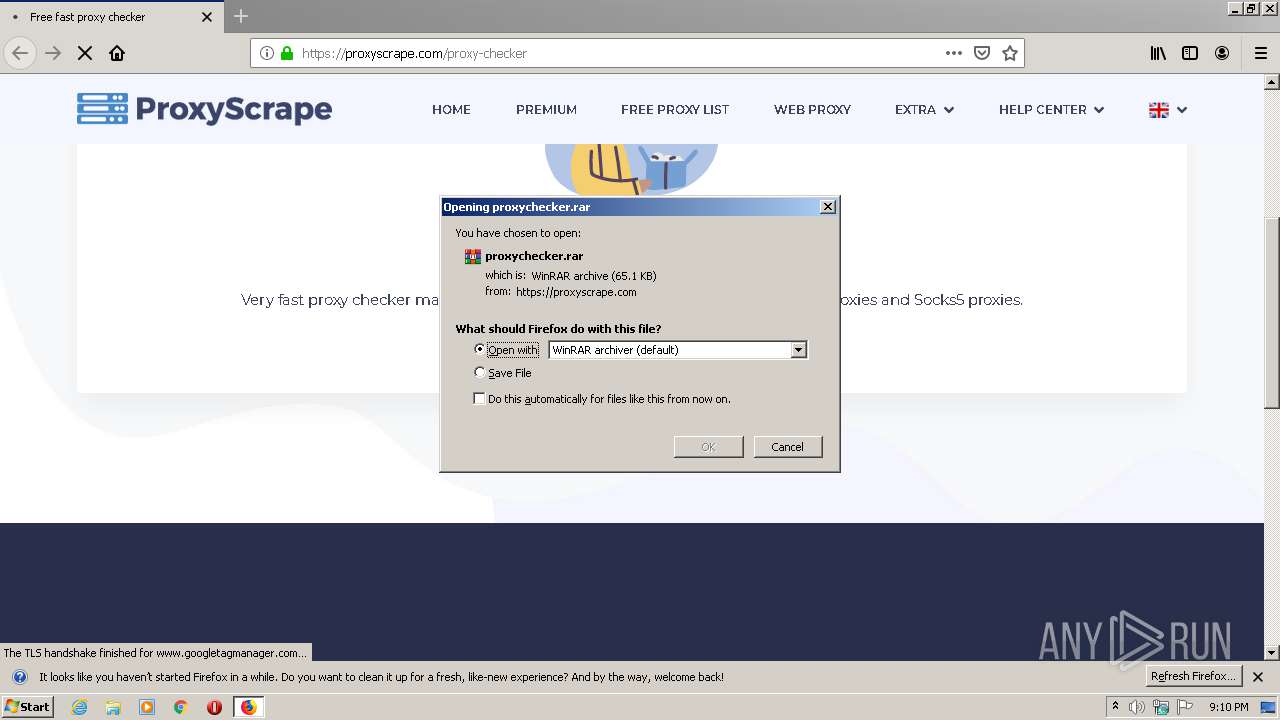Image resolution: width=1280 pixels, height=720 pixels.
Task: Click the green padlock security icon
Action: tap(287, 53)
